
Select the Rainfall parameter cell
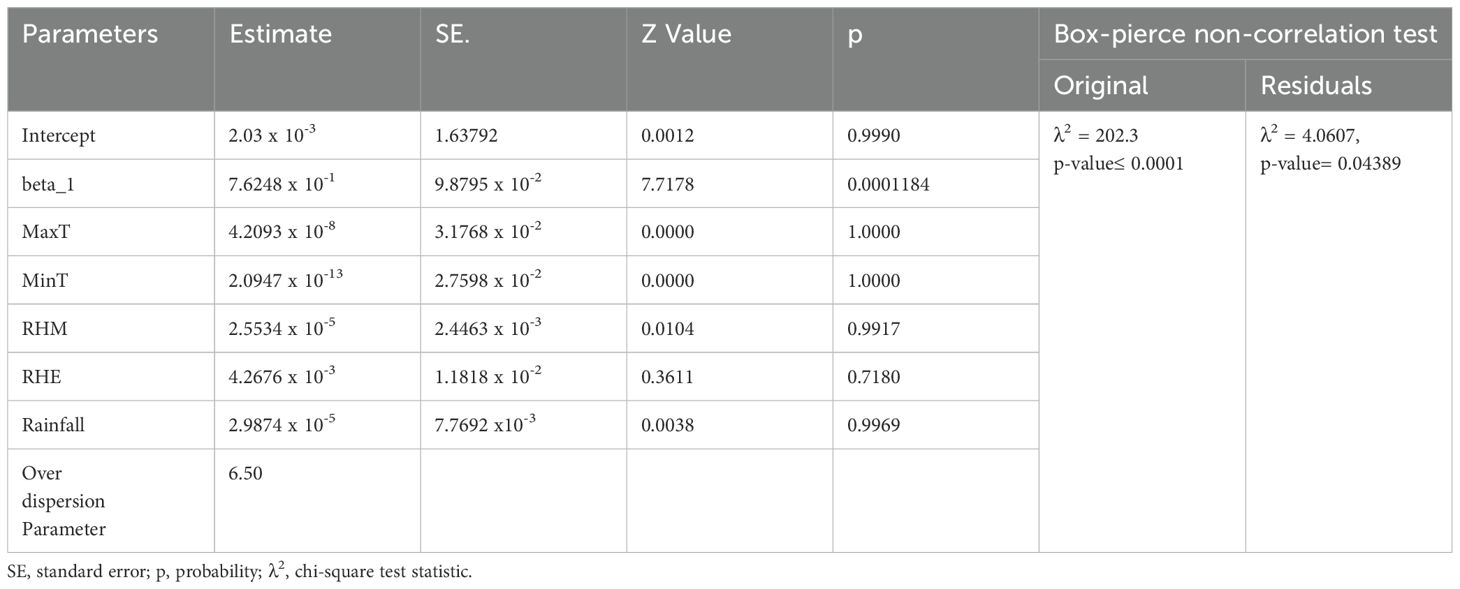point(53,425)
